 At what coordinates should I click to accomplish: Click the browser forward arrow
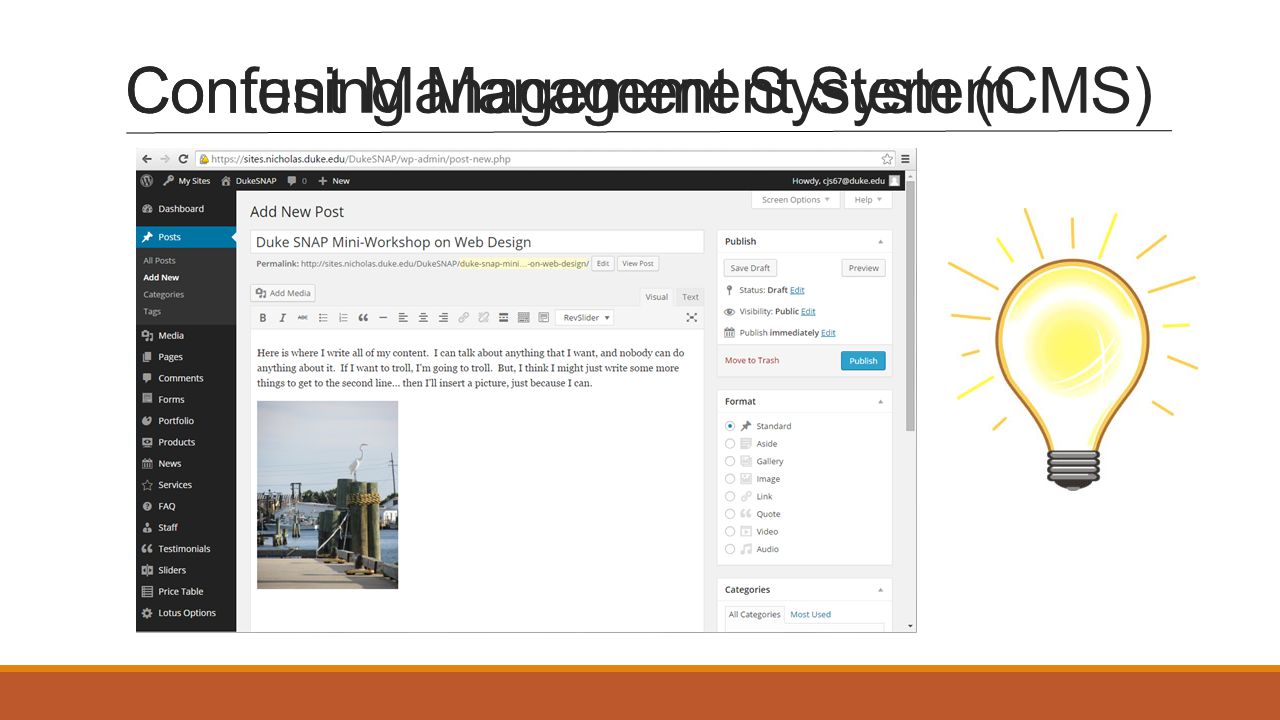(165, 159)
